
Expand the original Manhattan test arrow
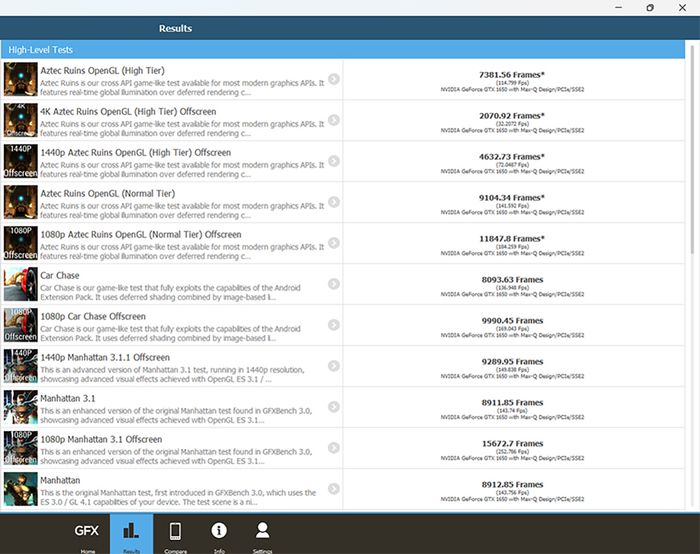click(x=333, y=489)
